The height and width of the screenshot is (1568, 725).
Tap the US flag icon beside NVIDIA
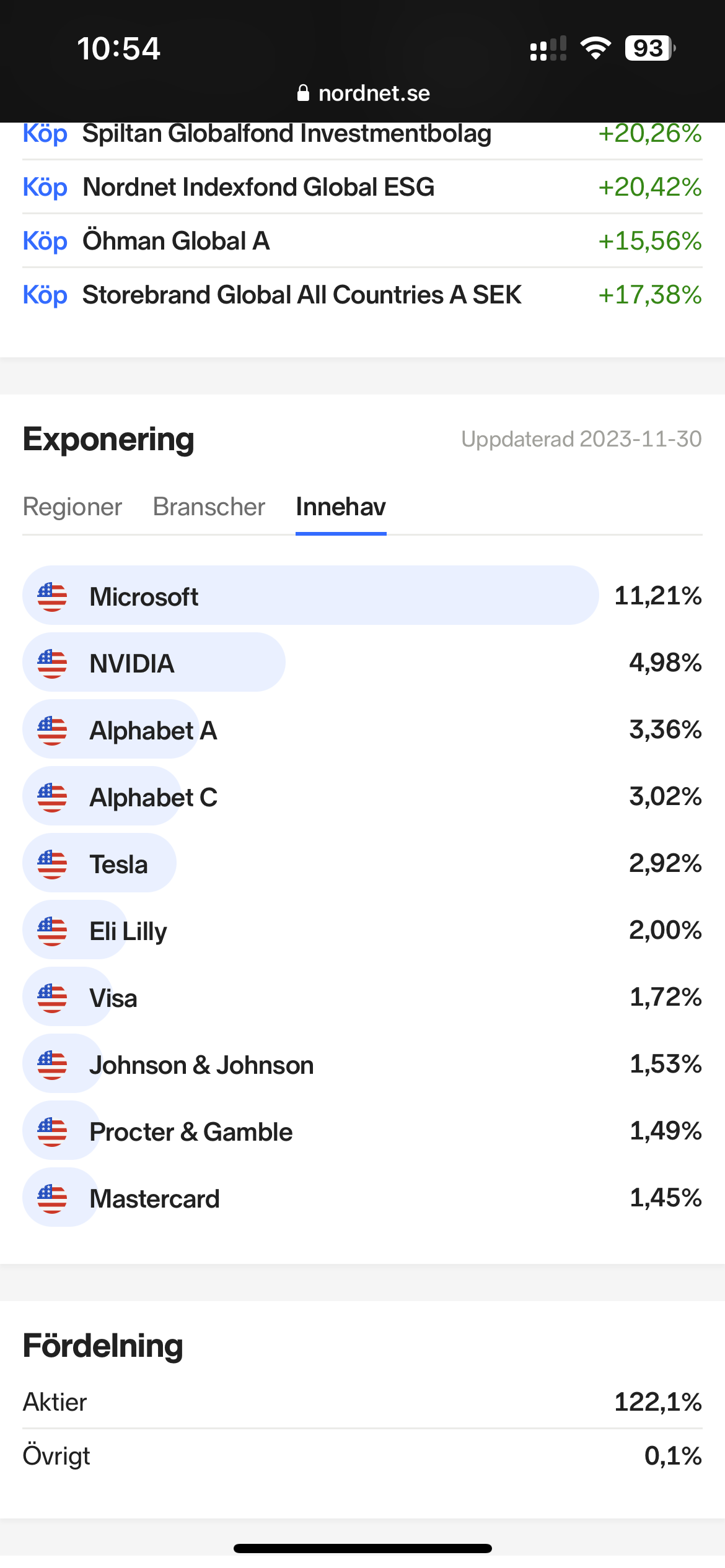[x=52, y=663]
